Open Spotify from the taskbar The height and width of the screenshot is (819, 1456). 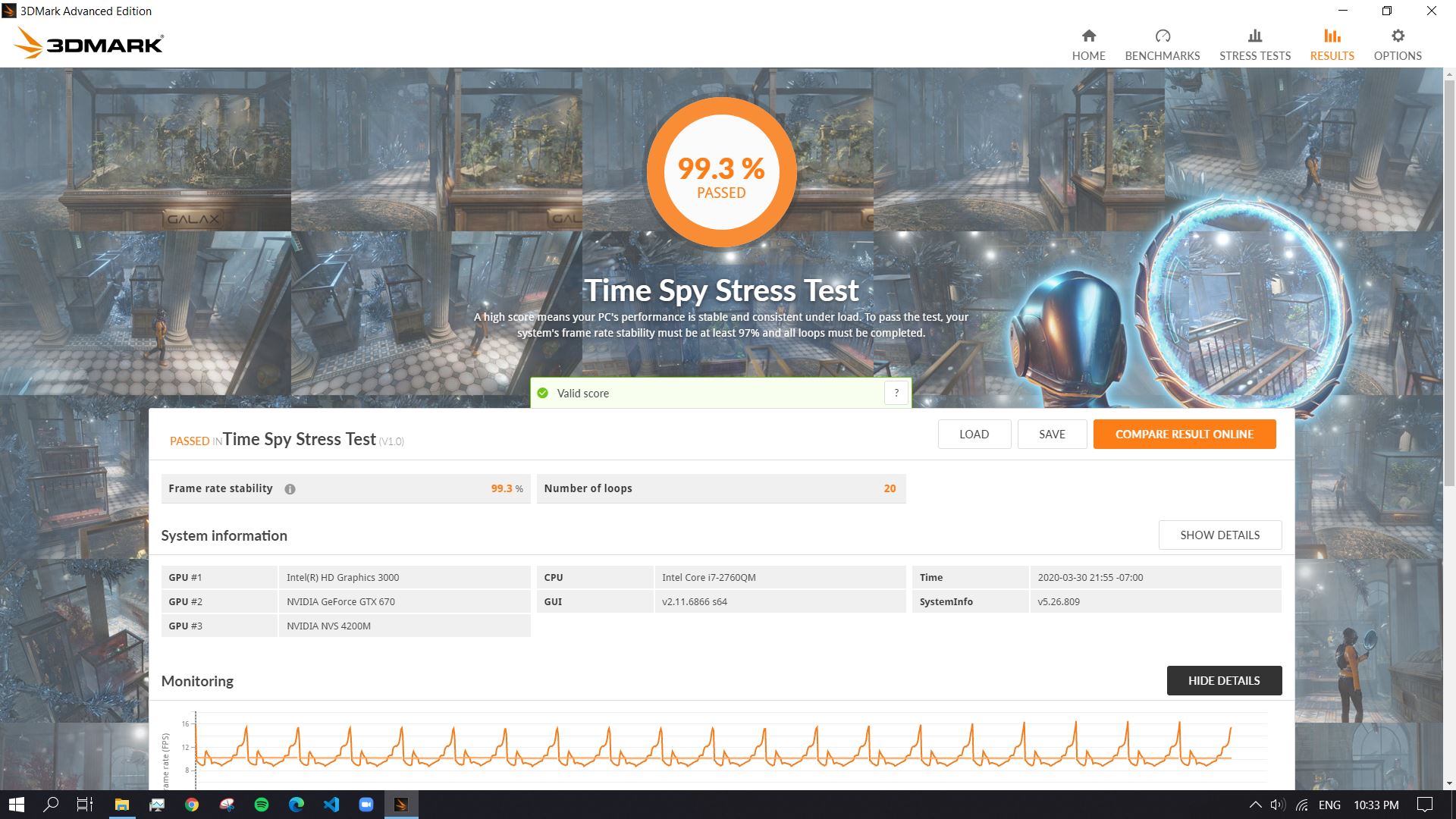(262, 805)
